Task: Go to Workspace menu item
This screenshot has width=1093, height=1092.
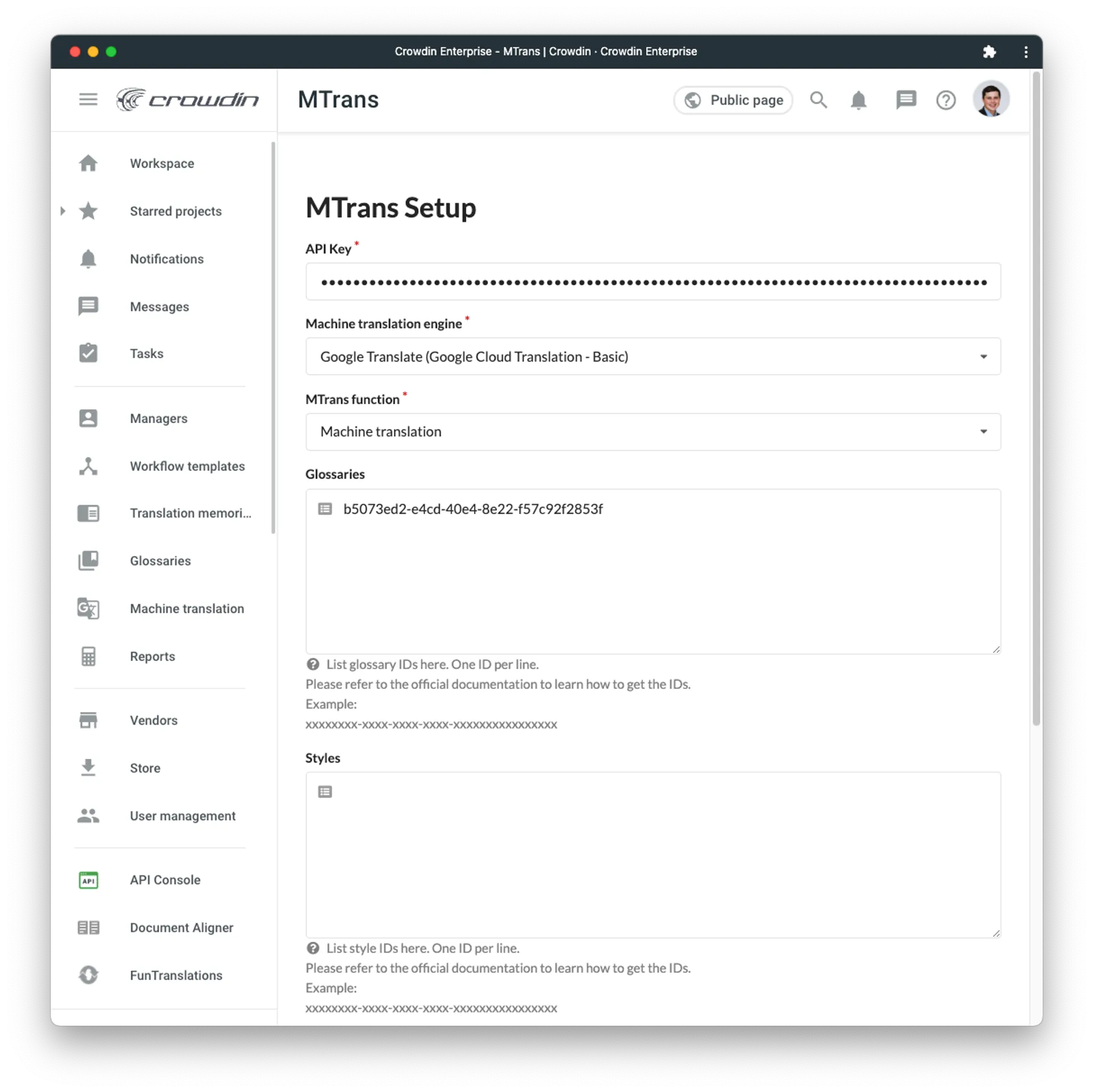Action: point(162,163)
